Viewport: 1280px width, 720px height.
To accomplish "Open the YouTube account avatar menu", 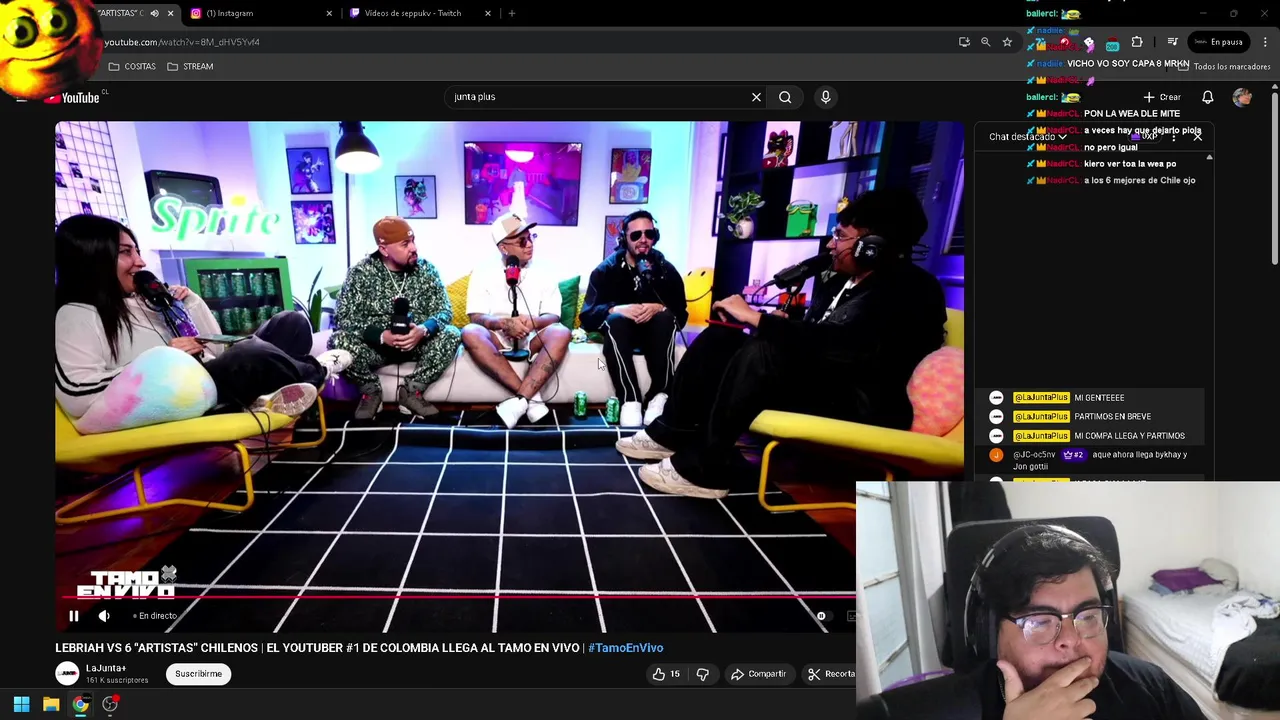I will click(1242, 97).
